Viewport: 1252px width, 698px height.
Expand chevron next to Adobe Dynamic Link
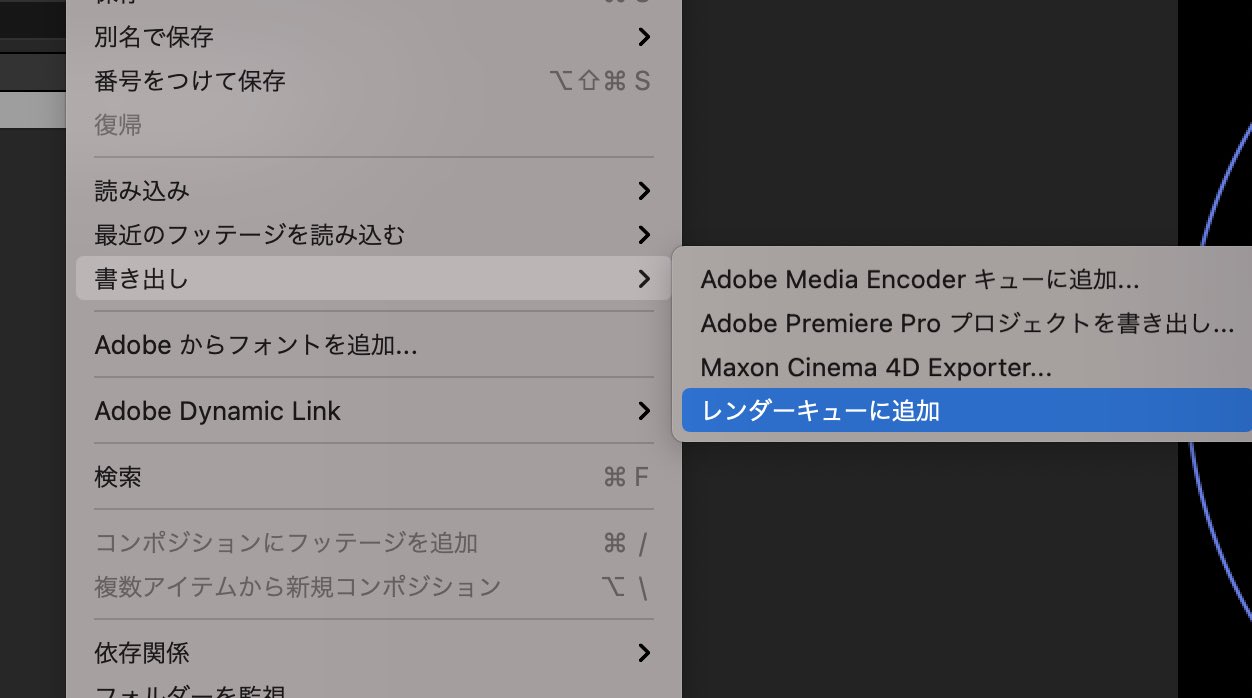click(644, 411)
